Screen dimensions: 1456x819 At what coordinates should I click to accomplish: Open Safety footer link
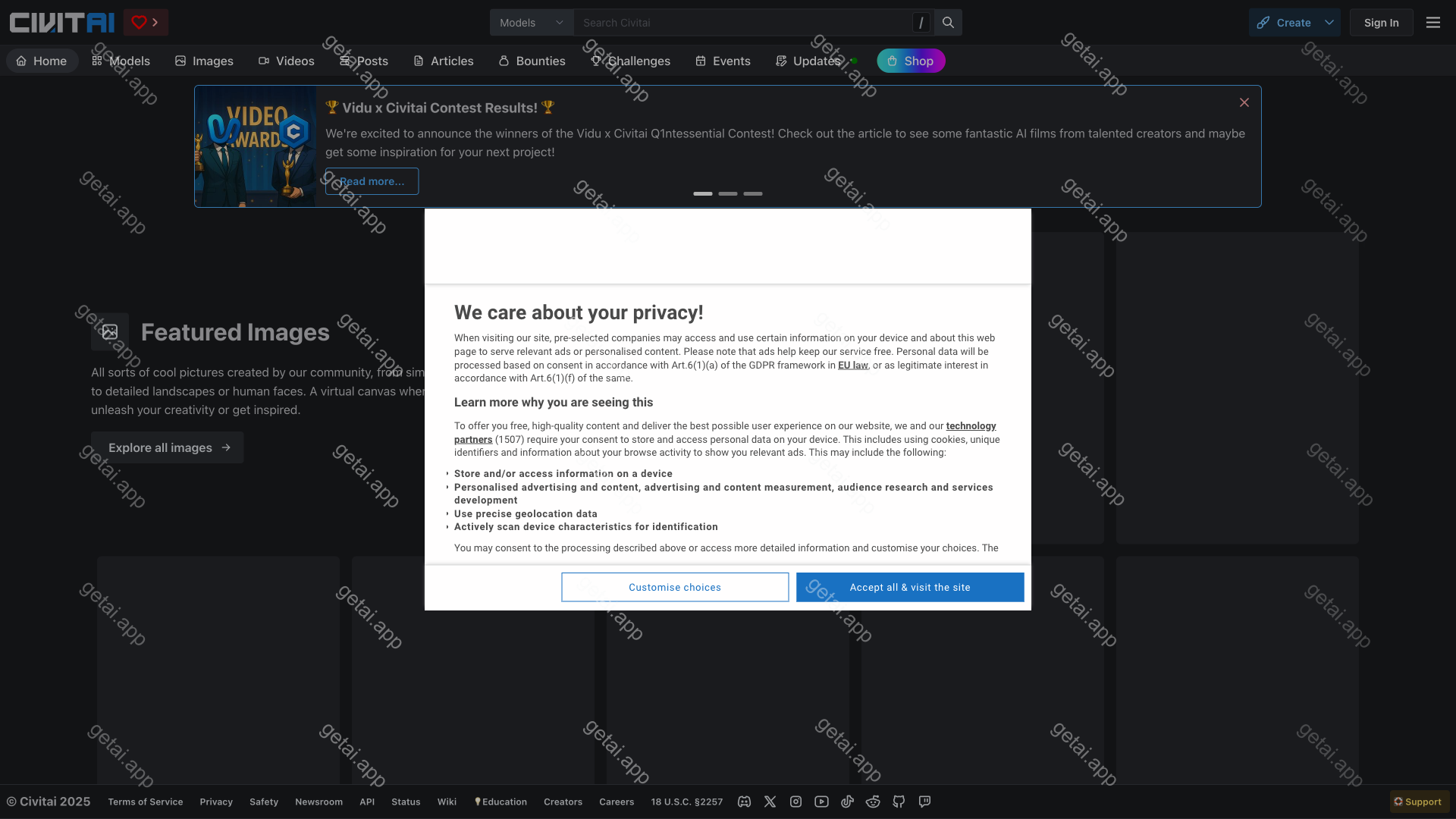(264, 802)
